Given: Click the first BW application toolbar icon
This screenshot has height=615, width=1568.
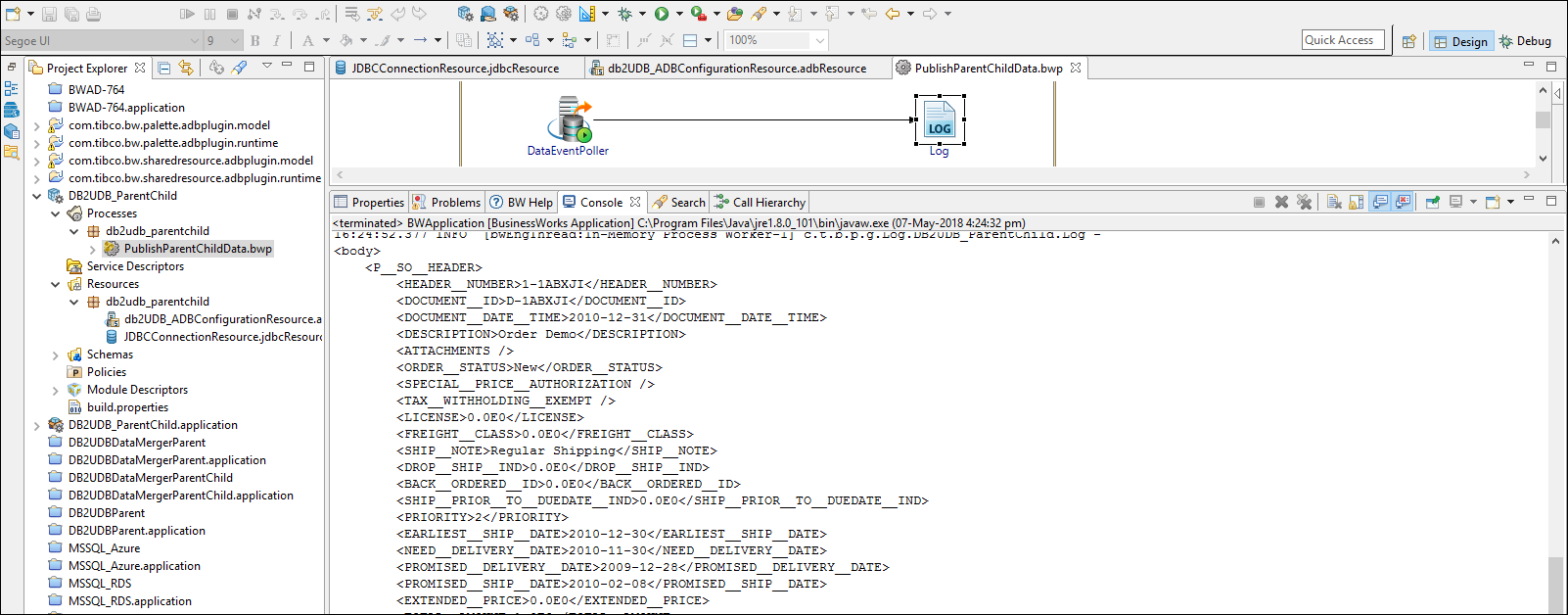Looking at the screenshot, I should tap(466, 14).
